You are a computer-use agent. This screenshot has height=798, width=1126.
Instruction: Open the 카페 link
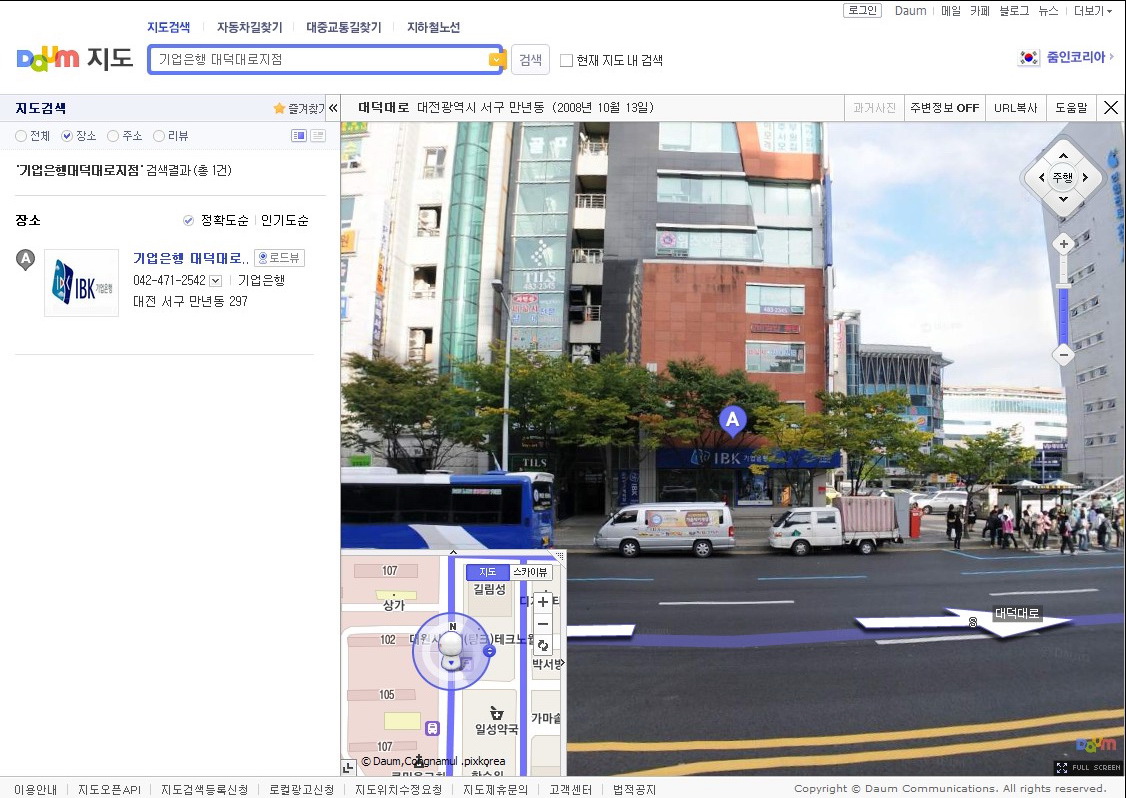980,11
